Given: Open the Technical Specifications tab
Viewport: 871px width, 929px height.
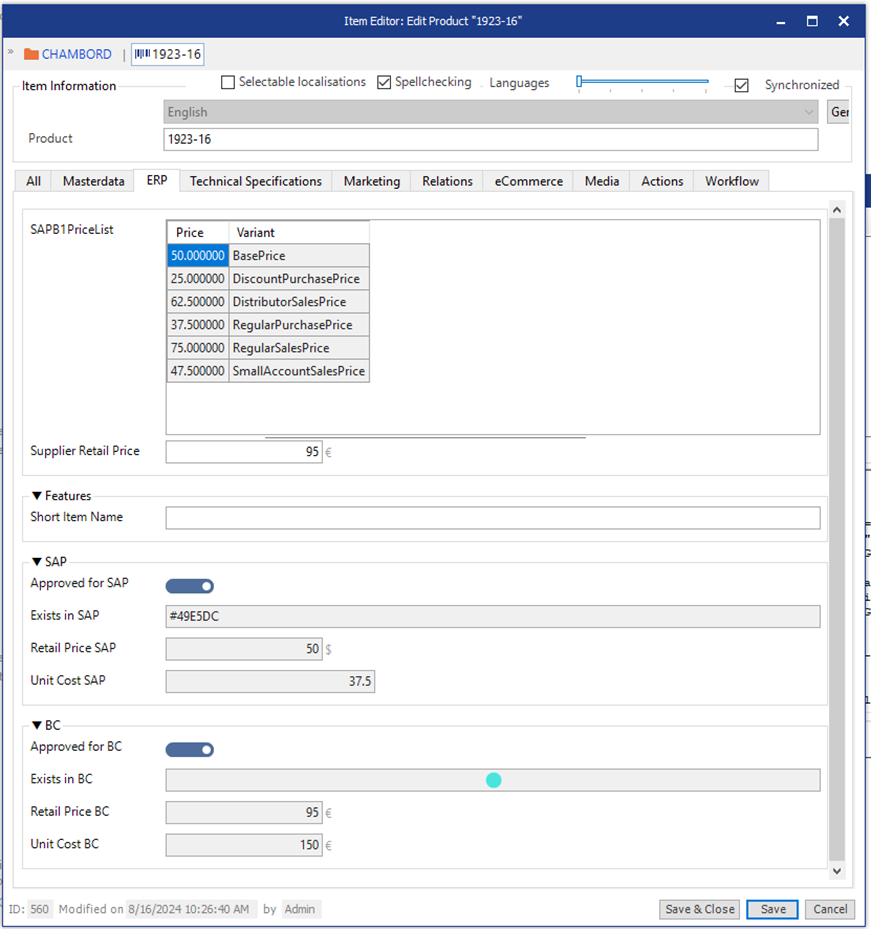Looking at the screenshot, I should coord(256,181).
